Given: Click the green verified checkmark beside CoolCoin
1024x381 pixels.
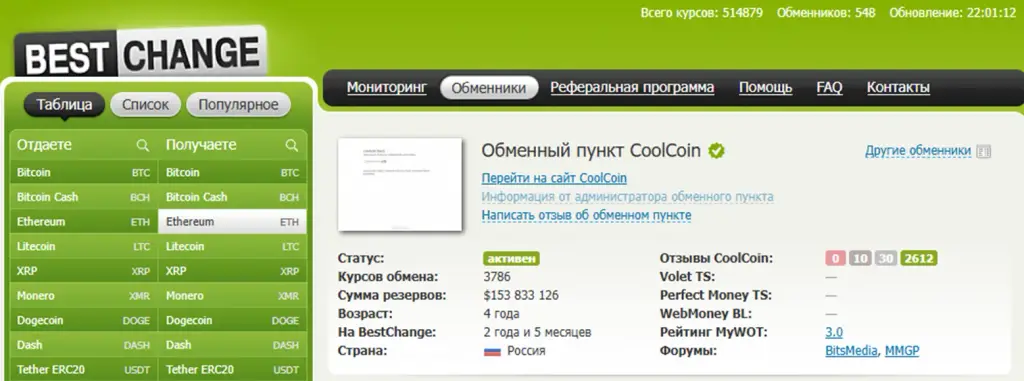Looking at the screenshot, I should point(716,151).
